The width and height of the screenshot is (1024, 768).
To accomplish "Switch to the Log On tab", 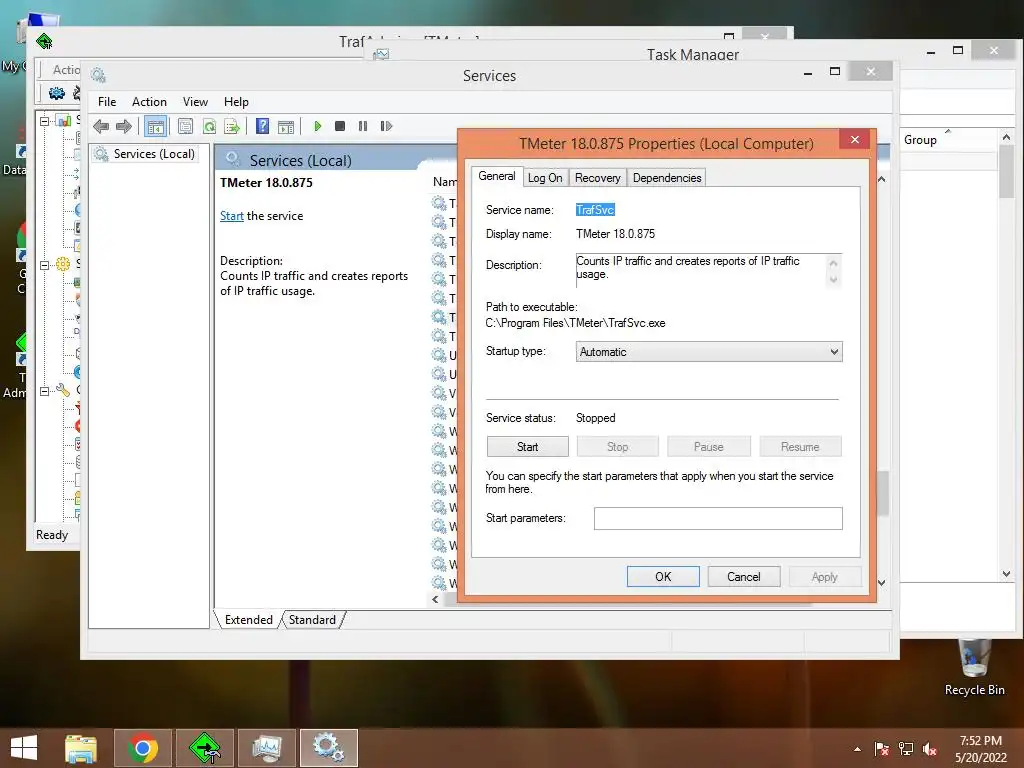I will point(545,178).
